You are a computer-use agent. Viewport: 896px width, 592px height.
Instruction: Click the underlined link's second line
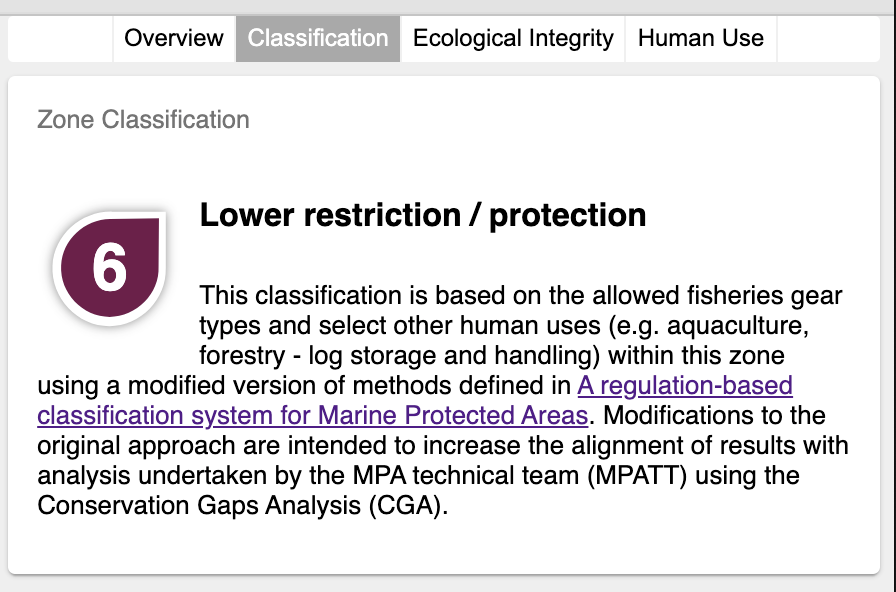tap(300, 414)
